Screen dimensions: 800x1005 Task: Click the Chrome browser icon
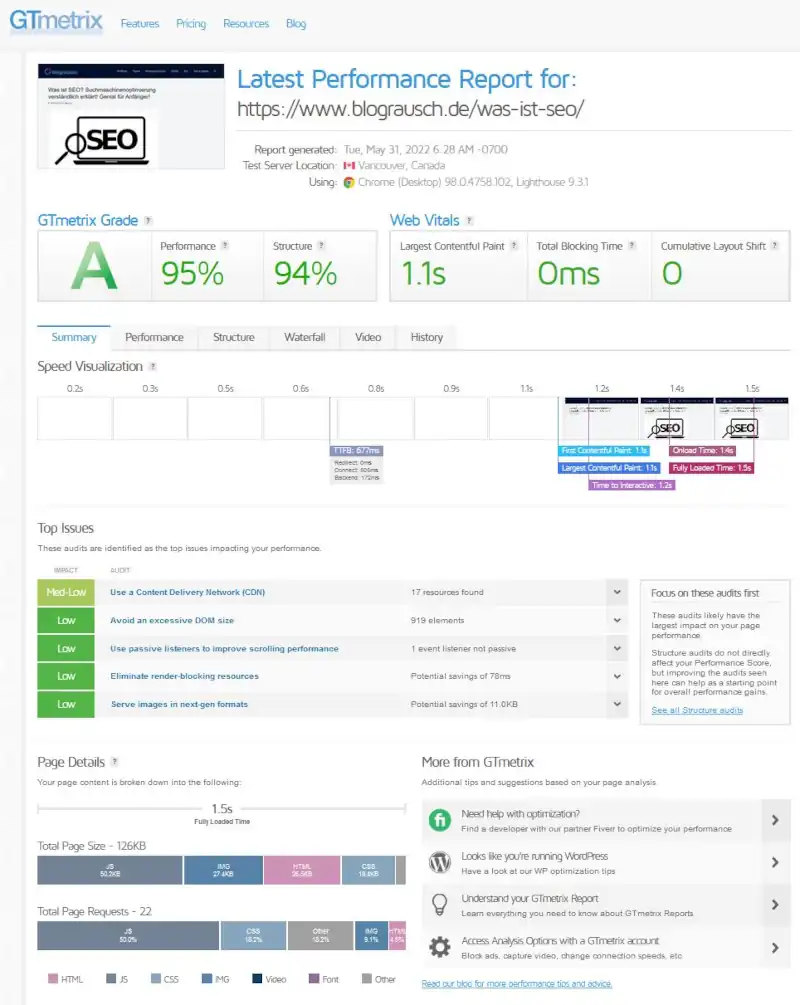point(349,182)
